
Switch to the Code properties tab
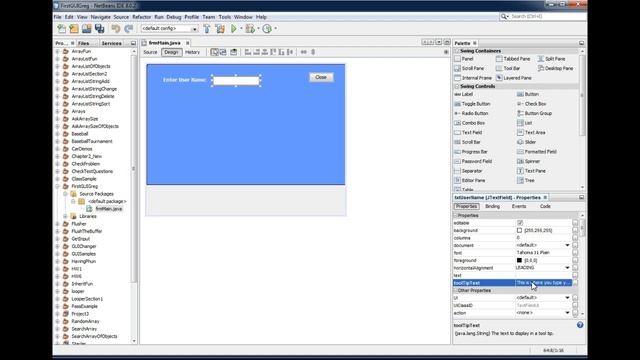pos(545,207)
